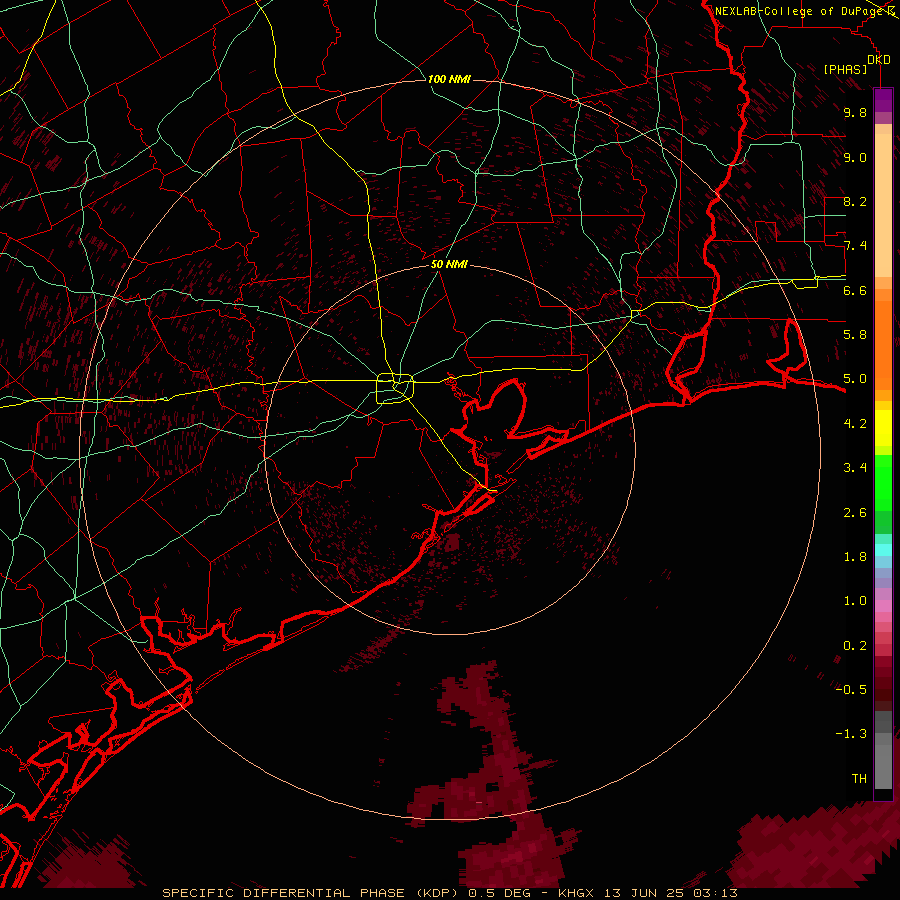Click the product title SPECIFIC DIFFERENTIAL PHASE (KDP)
The height and width of the screenshot is (900, 900).
[311, 893]
